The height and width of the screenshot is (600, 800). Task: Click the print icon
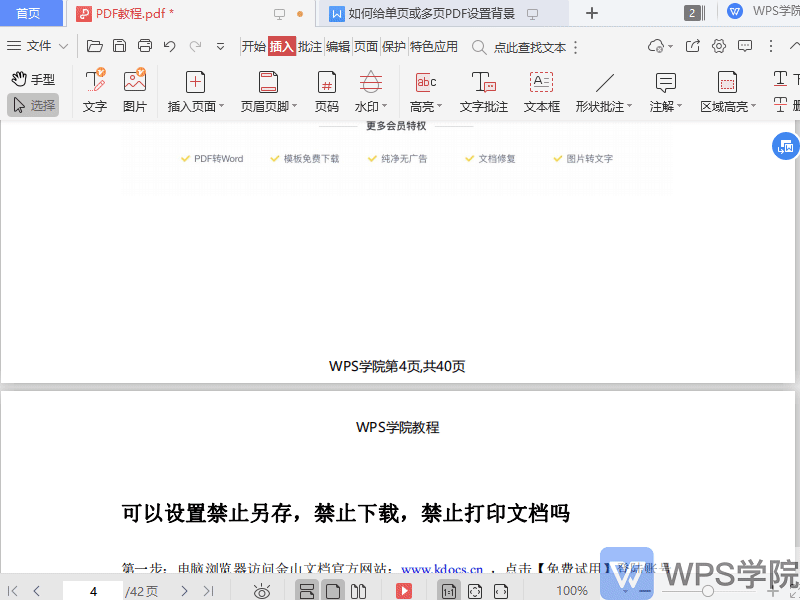click(145, 46)
